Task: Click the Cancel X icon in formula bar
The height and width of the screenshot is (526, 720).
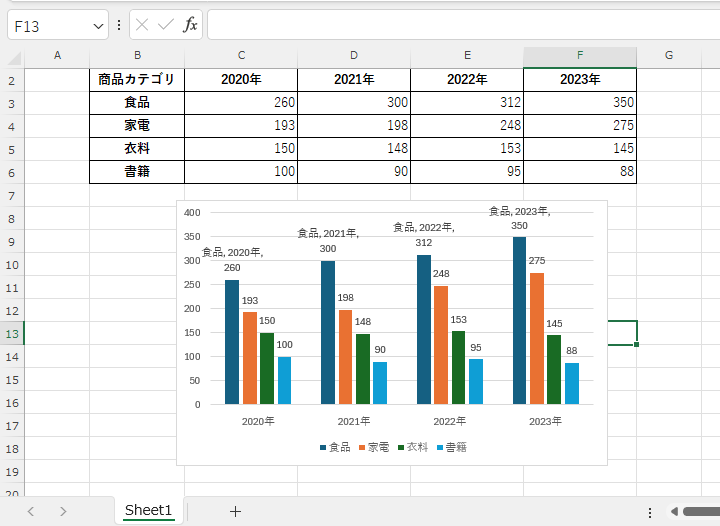Action: (x=142, y=25)
